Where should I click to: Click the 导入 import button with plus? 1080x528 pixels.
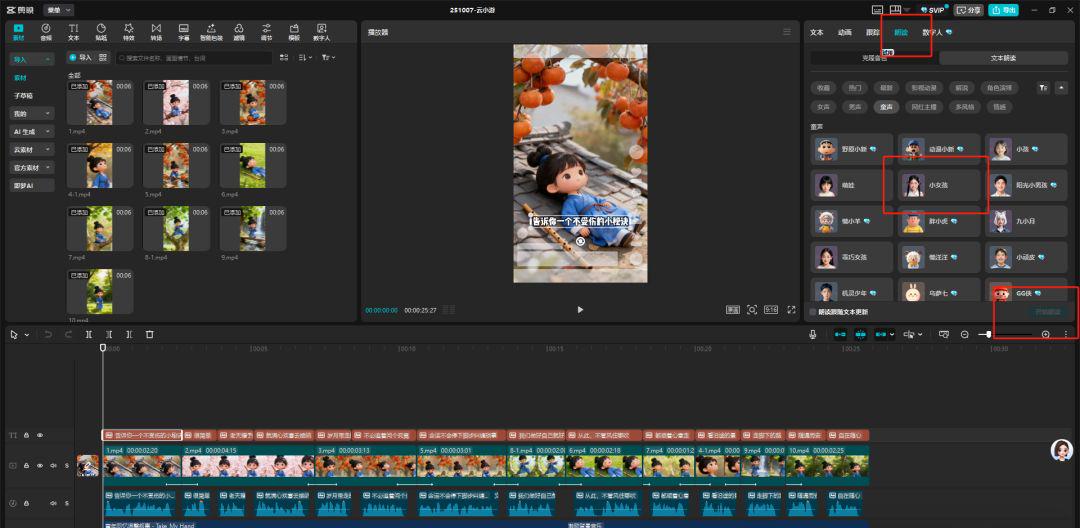pyautogui.click(x=80, y=58)
